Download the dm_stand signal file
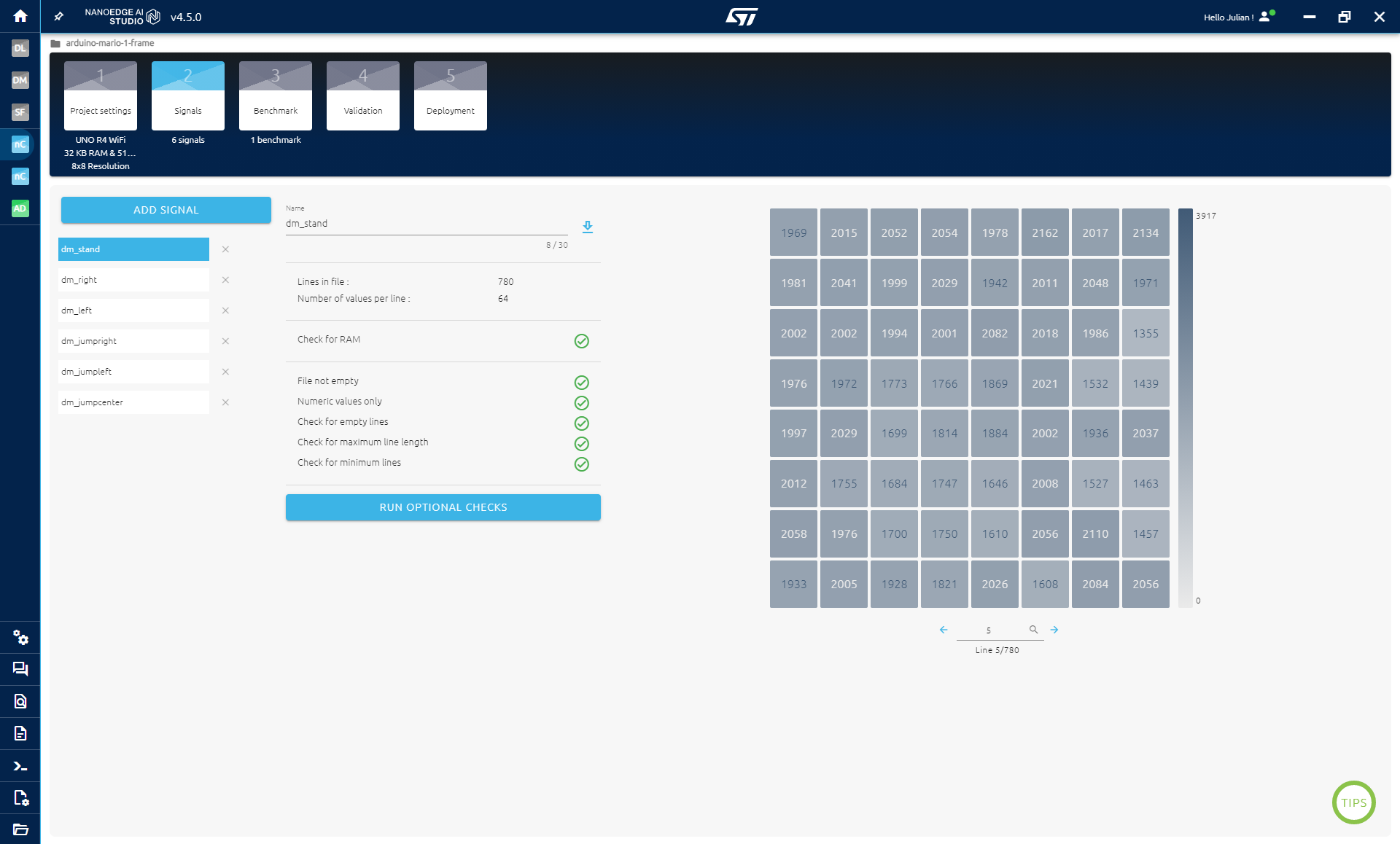 (x=588, y=227)
